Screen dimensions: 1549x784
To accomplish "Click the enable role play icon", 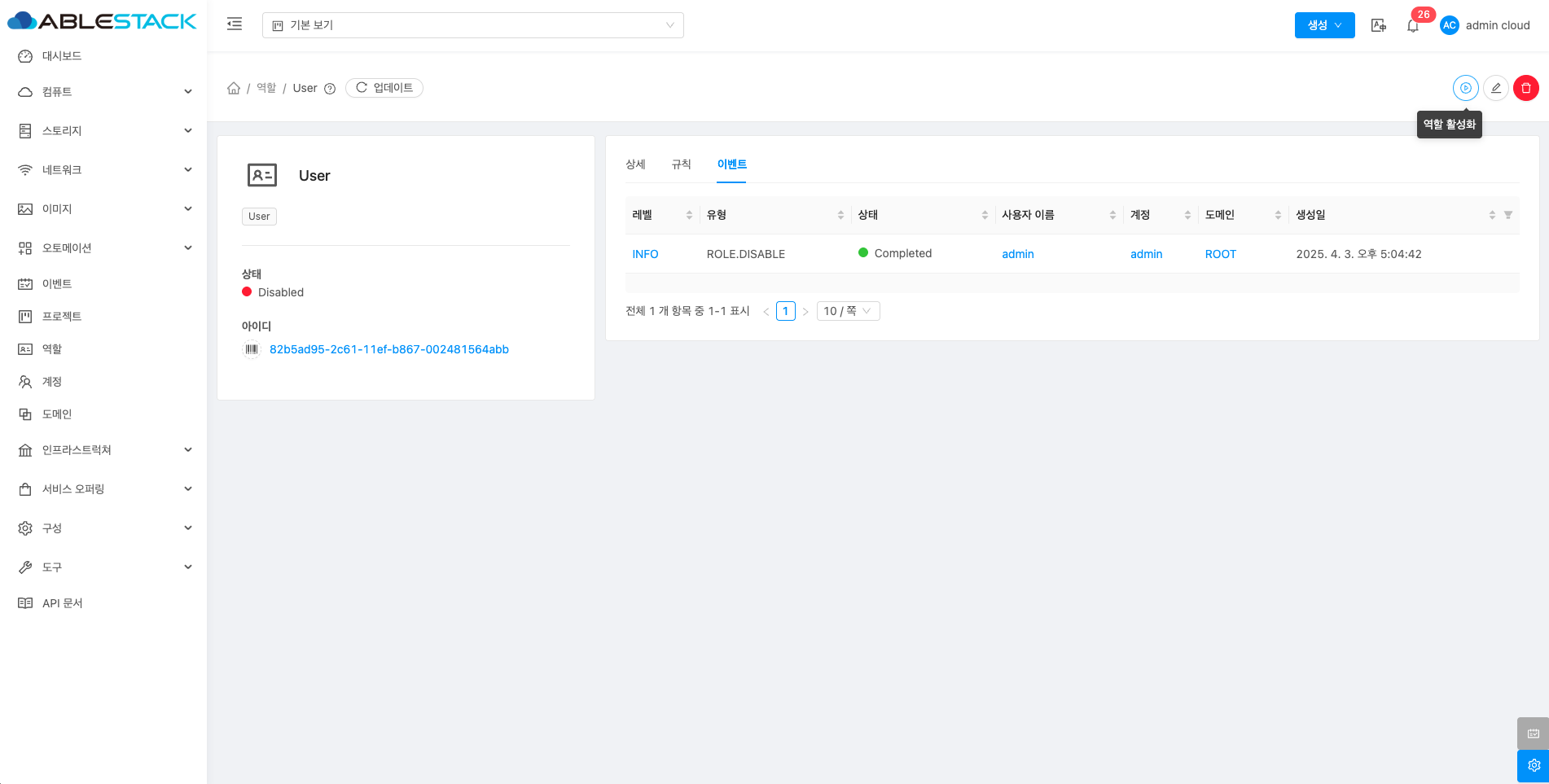I will tap(1465, 88).
